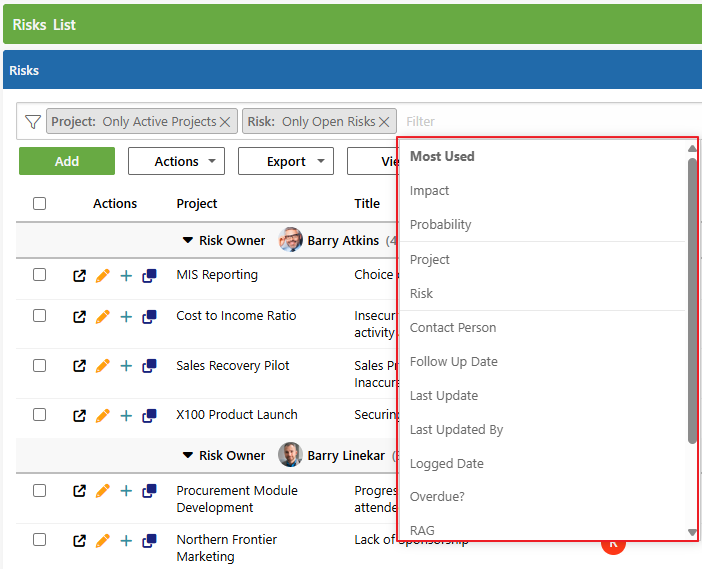The image size is (702, 569).
Task: Sort by the Title column header
Action: 367,204
